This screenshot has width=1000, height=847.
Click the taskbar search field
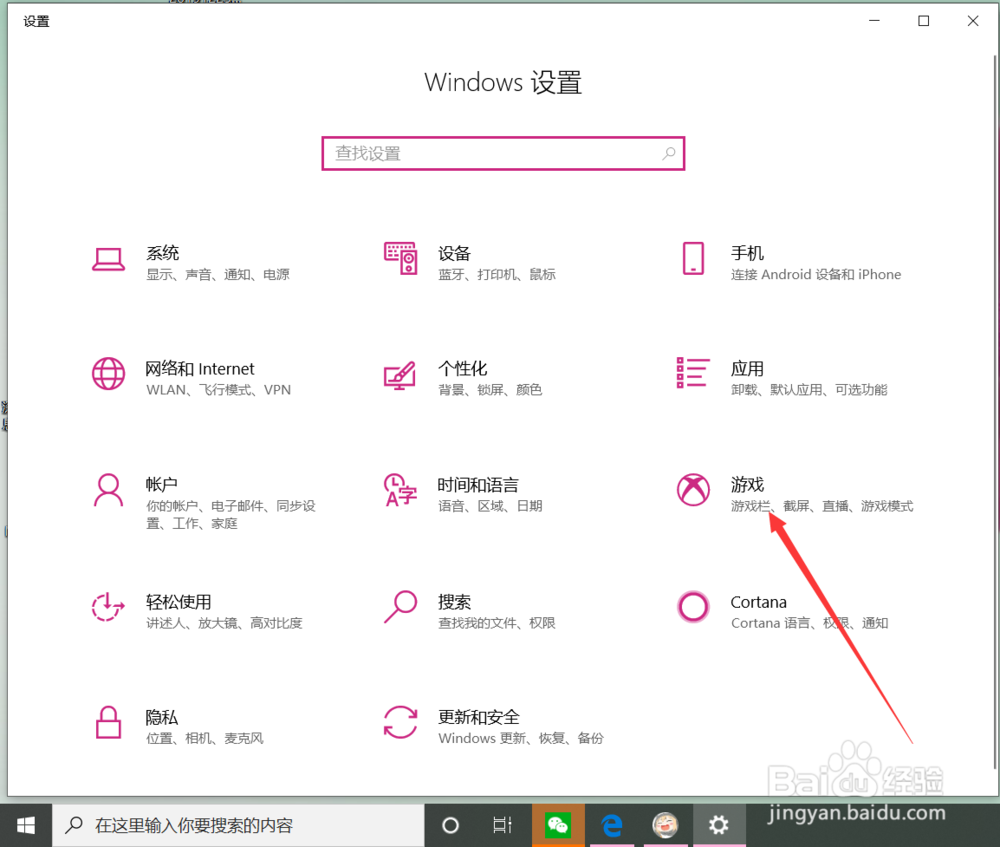[240, 825]
